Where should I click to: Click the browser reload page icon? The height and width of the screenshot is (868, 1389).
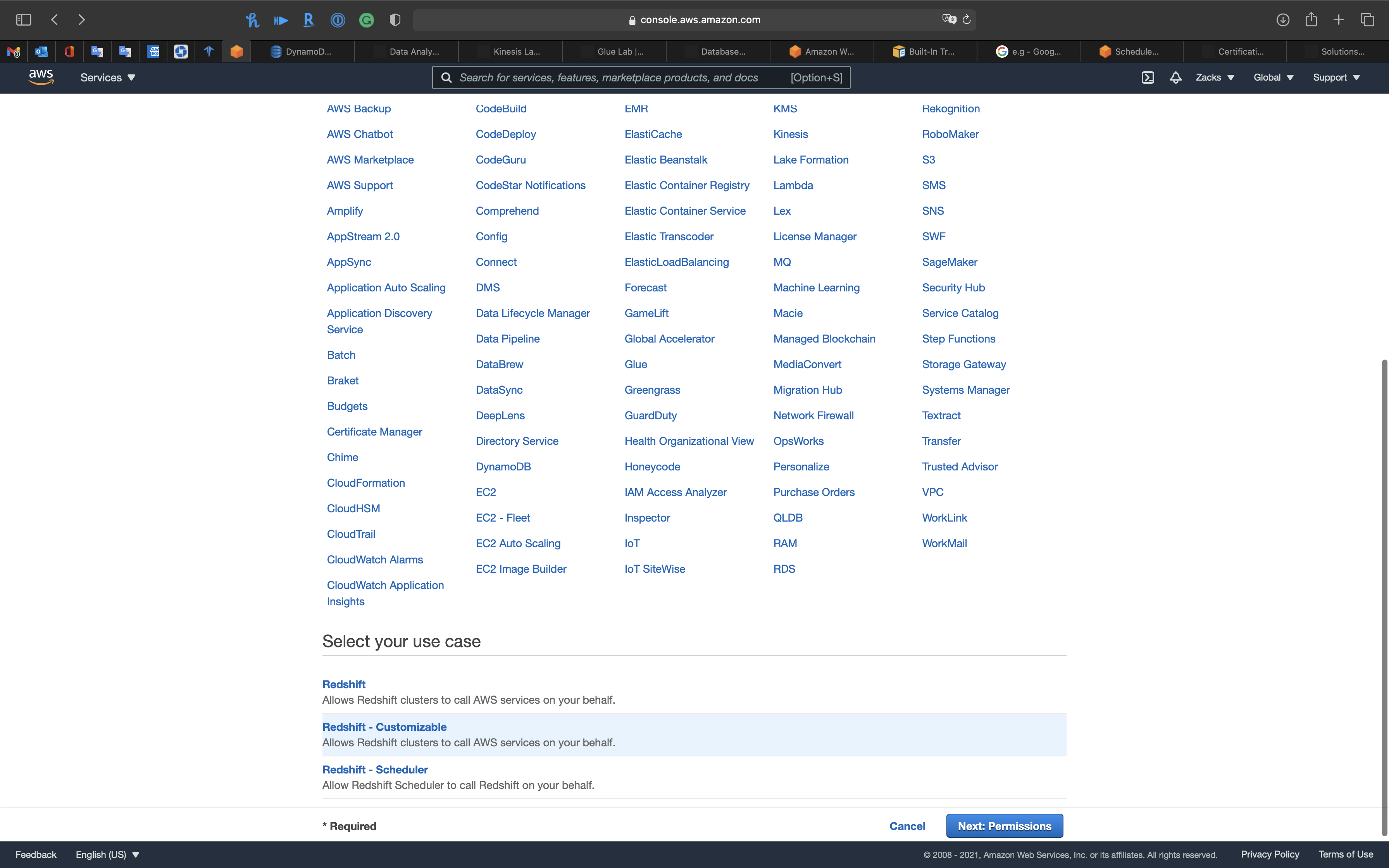(x=967, y=19)
